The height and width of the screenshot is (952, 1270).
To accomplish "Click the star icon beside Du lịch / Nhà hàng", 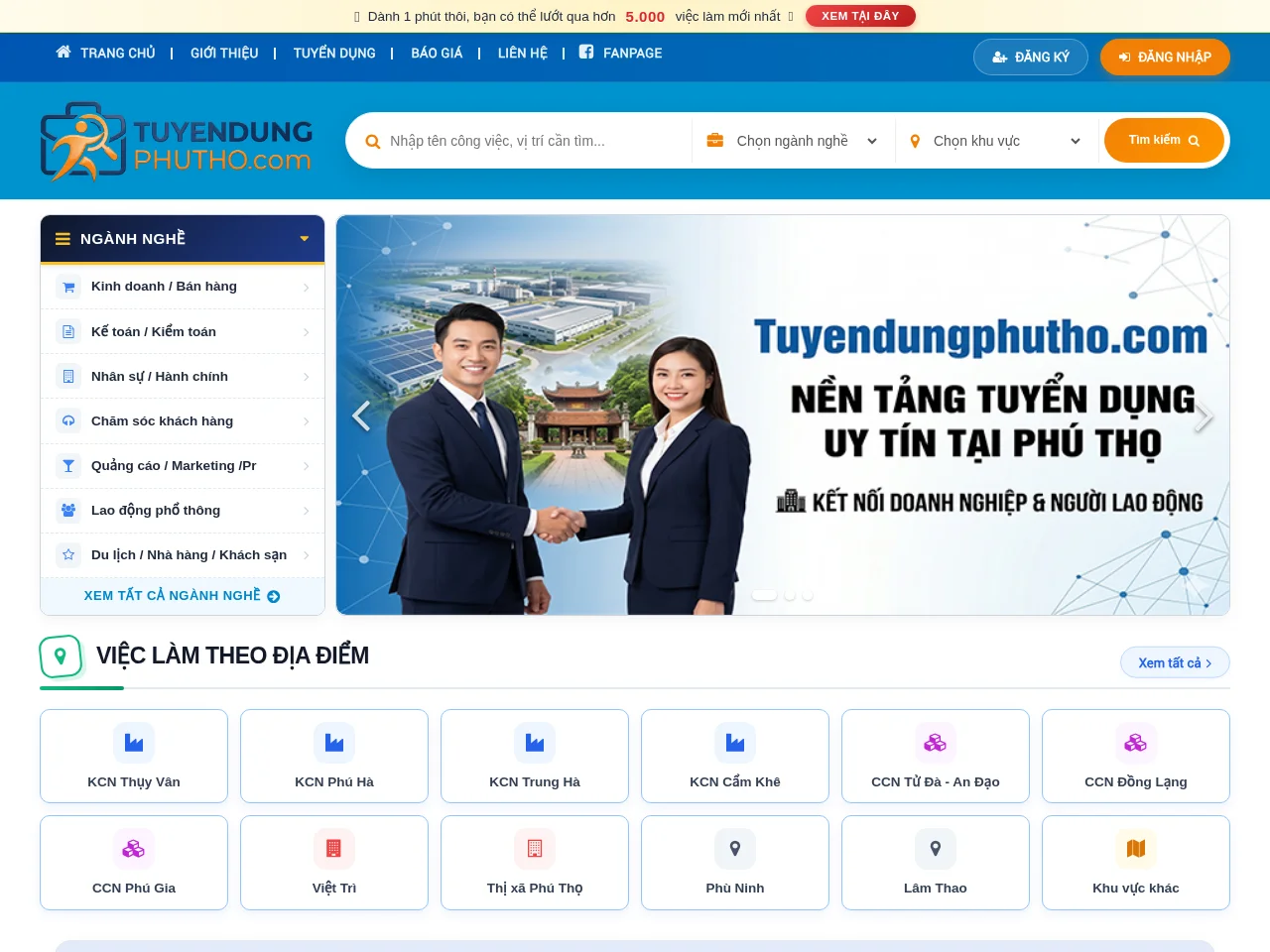I will (x=68, y=554).
